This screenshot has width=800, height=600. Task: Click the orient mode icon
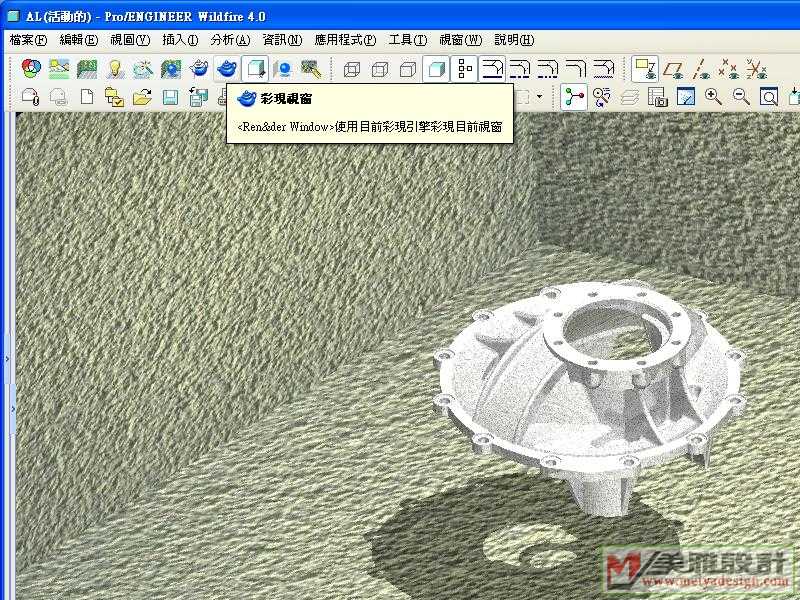pos(602,96)
